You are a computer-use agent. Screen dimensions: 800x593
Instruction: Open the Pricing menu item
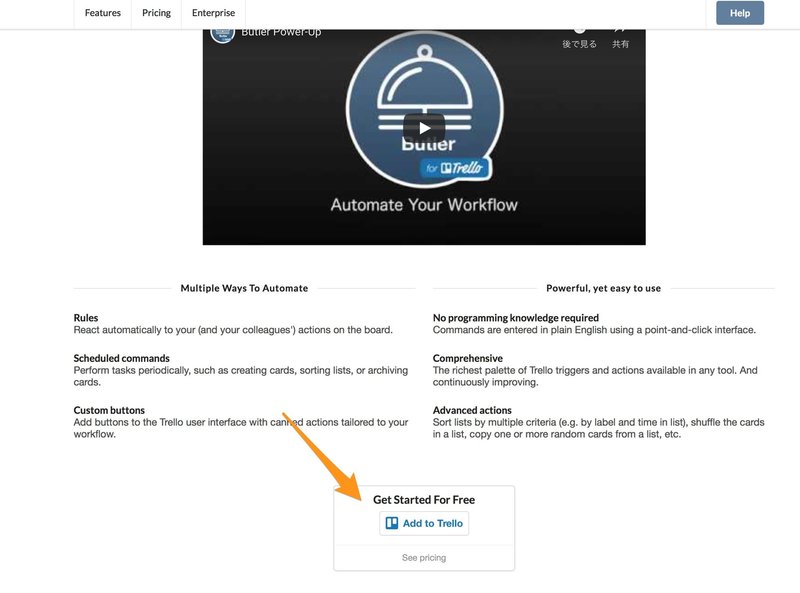point(156,13)
